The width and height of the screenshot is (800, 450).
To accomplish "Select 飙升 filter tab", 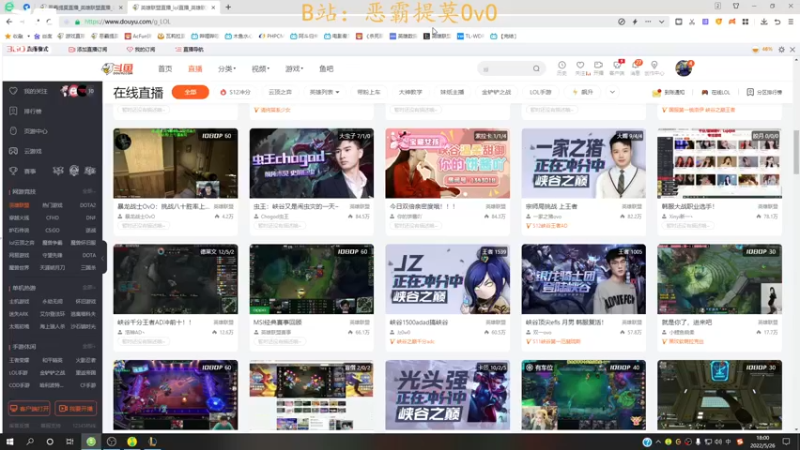I will [x=583, y=92].
